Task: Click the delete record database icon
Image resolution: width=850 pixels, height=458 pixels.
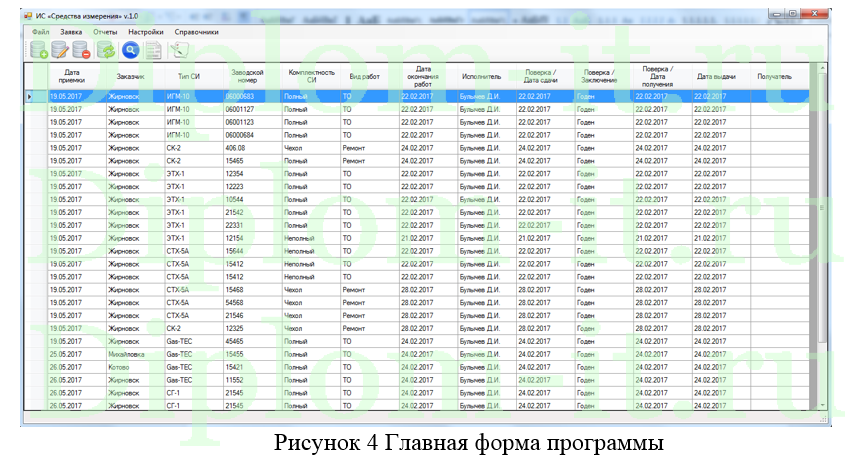Action: pyautogui.click(x=82, y=49)
